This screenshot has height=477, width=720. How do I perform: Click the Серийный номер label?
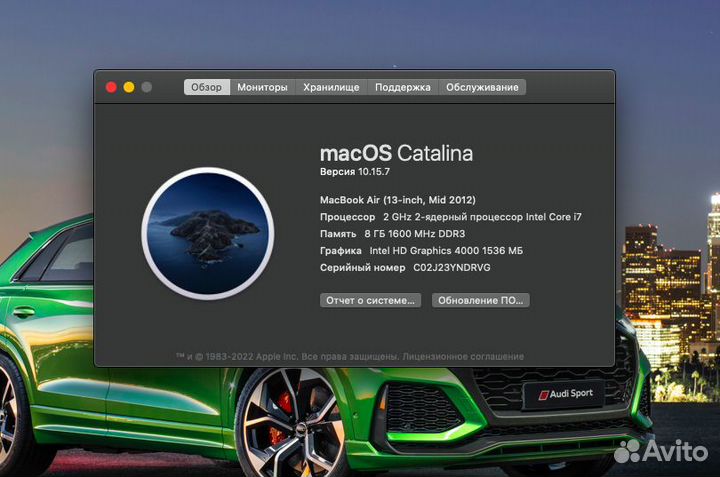(363, 268)
